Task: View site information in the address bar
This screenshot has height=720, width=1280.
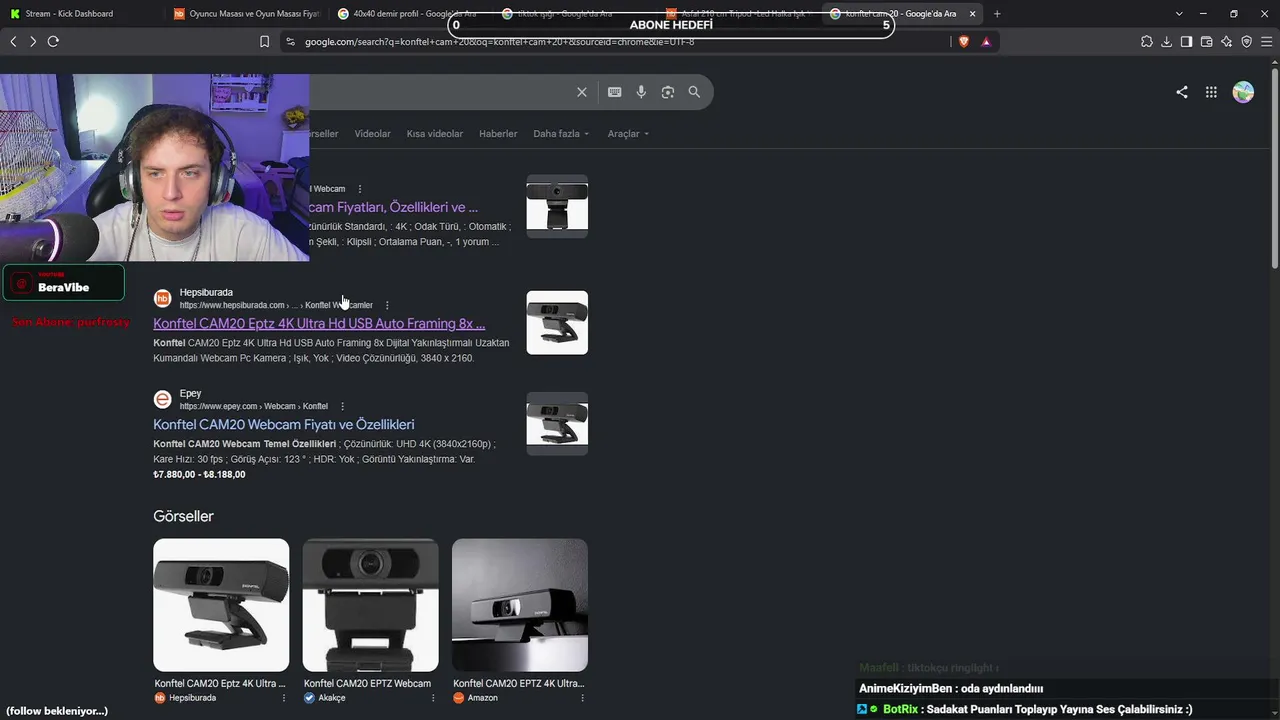Action: point(290,41)
